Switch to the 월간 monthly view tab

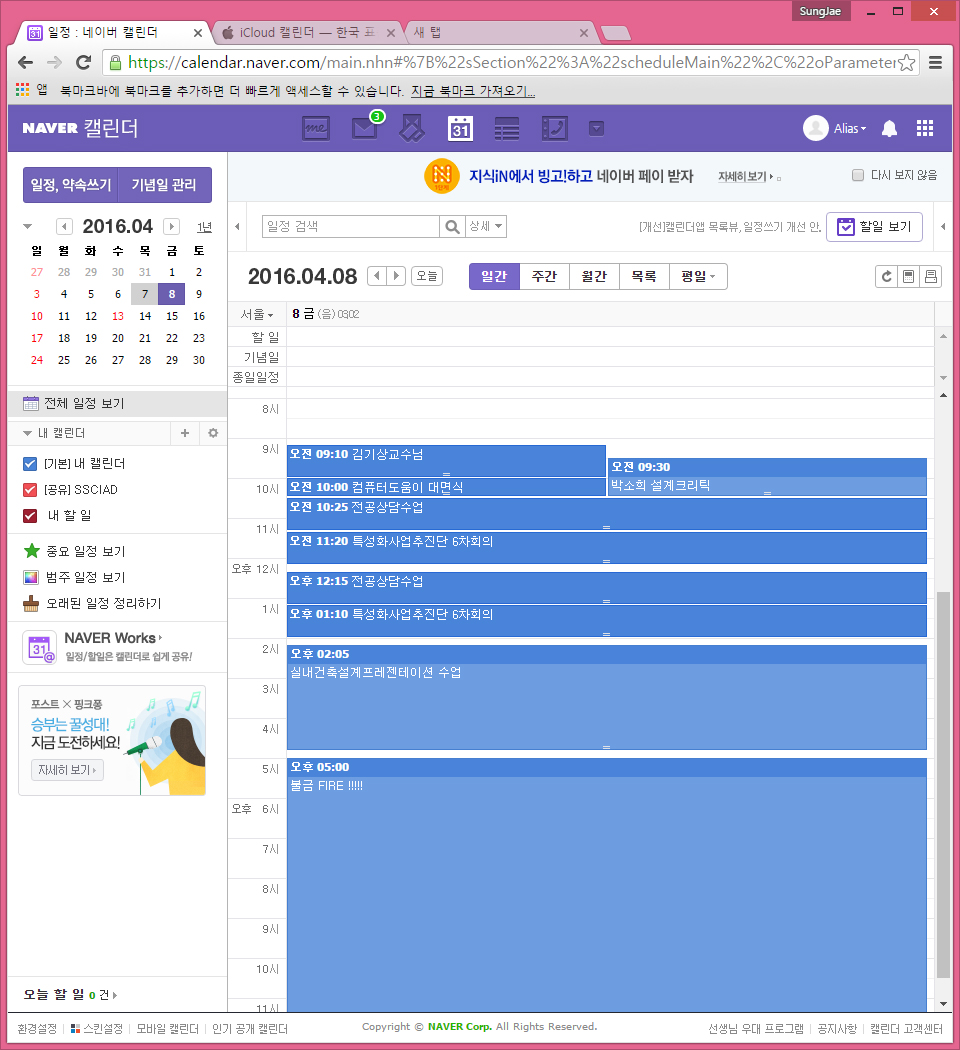[594, 277]
